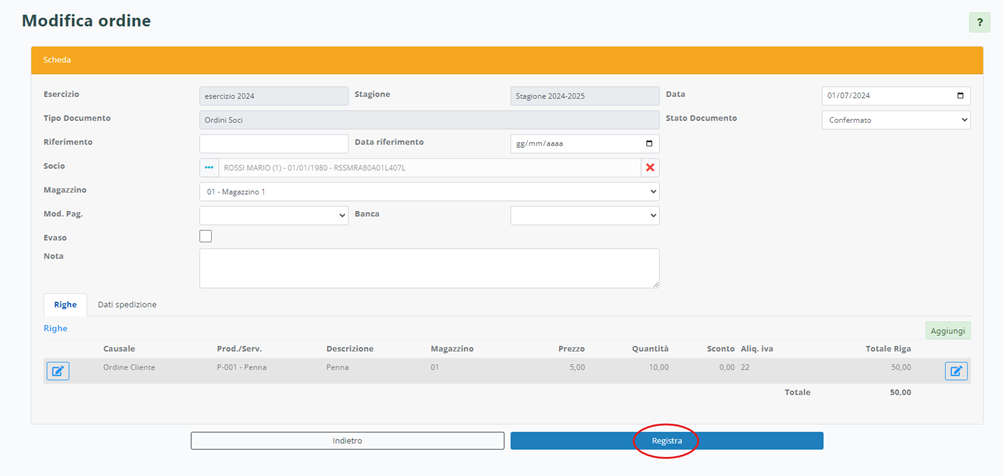1004x476 pixels.
Task: Switch to the Dati spedizione tab
Action: click(127, 304)
